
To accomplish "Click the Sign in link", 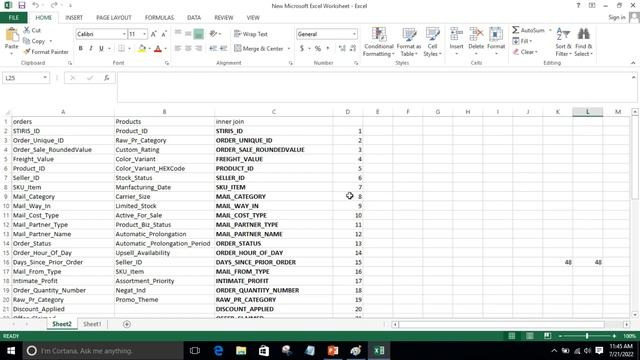I will click(616, 17).
